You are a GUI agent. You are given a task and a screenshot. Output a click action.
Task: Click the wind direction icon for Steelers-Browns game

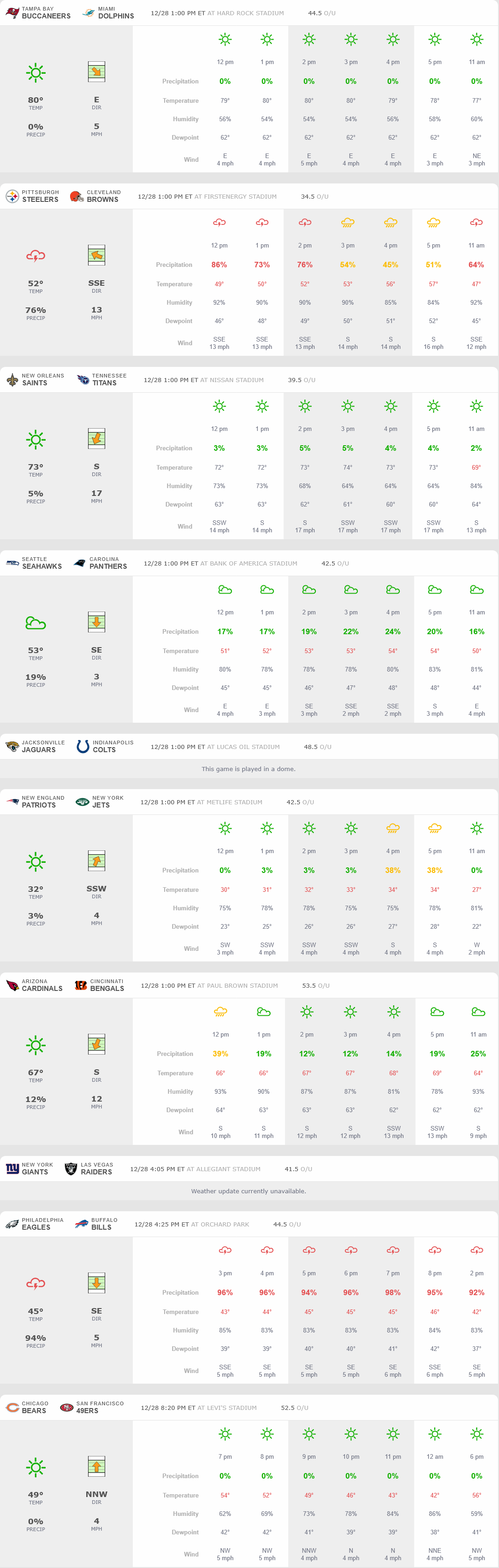[96, 255]
